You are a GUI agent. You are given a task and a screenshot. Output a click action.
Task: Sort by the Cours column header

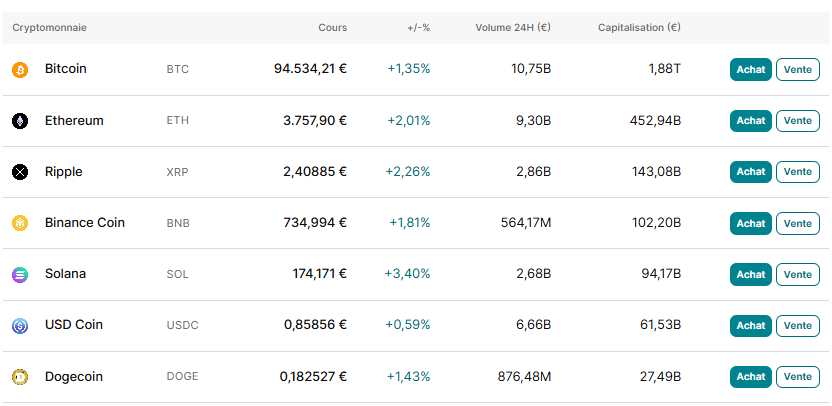(333, 28)
